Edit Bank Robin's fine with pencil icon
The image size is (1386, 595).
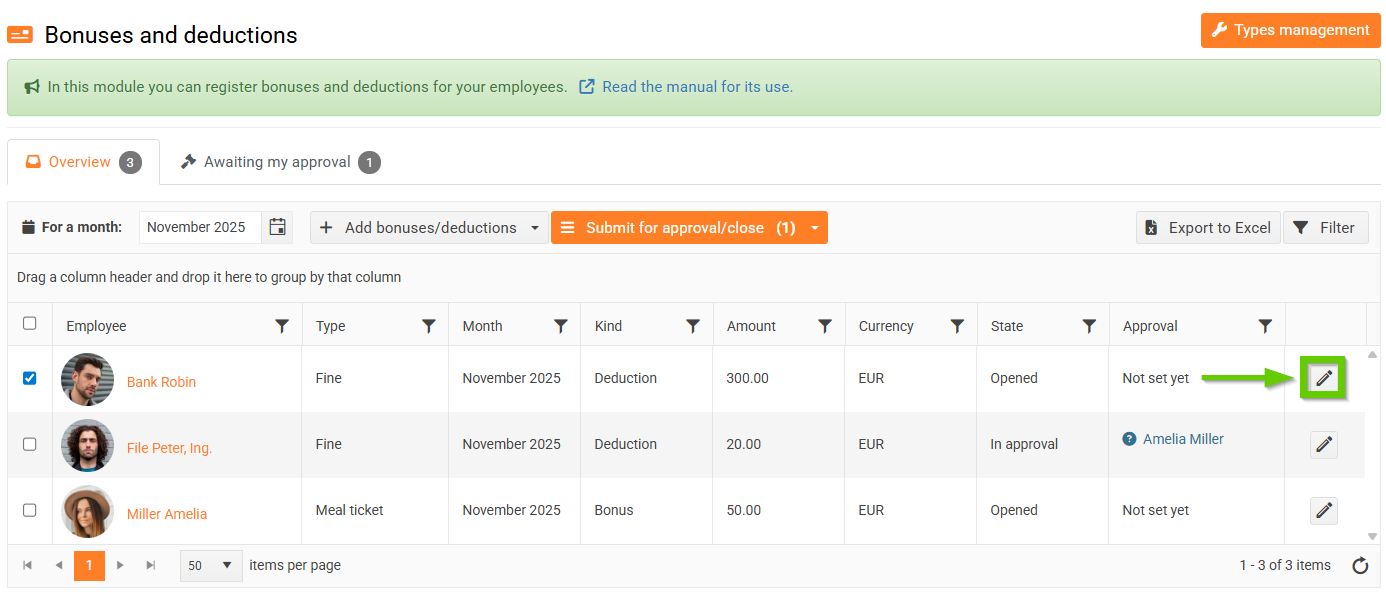point(1323,378)
